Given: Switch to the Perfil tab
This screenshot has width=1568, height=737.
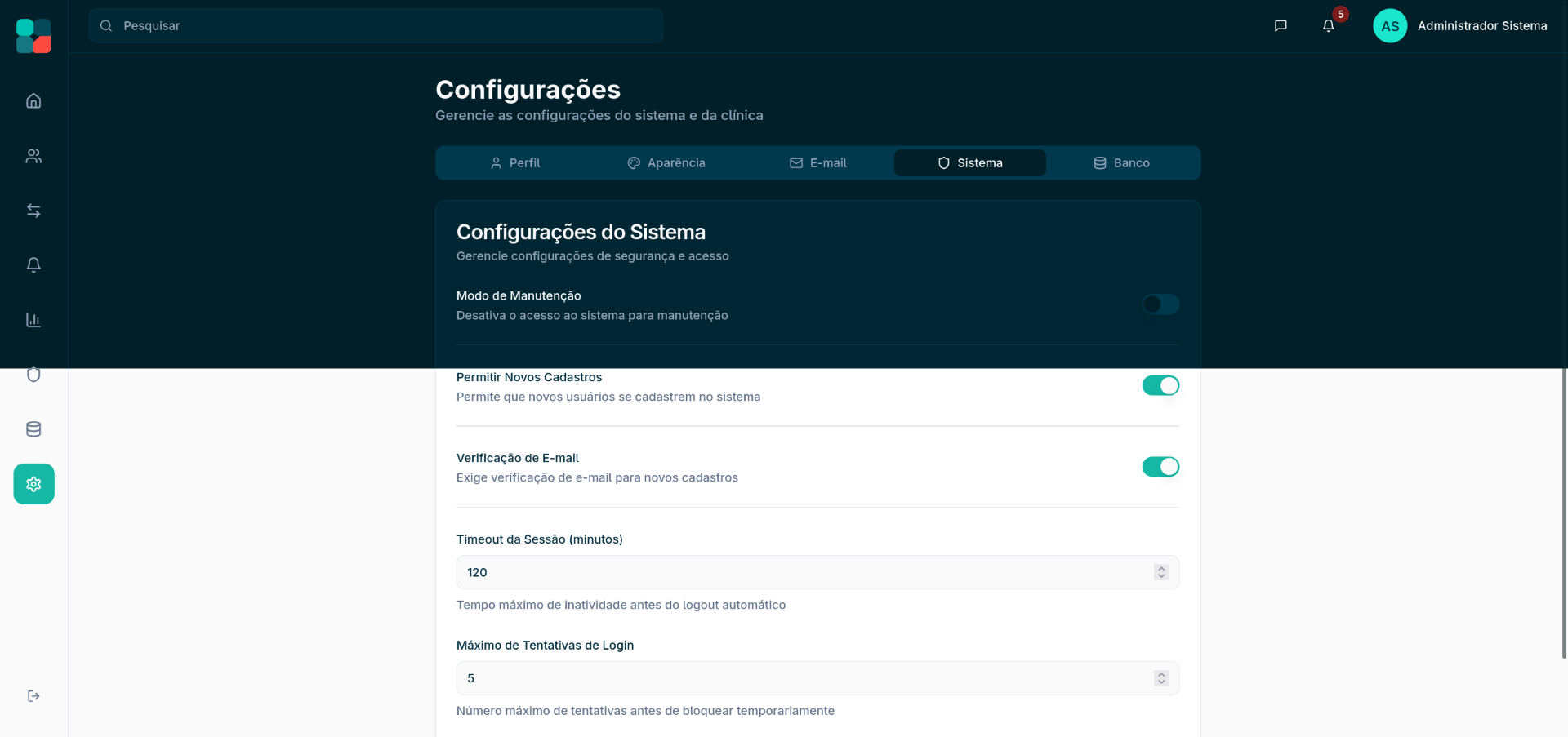Looking at the screenshot, I should tap(515, 163).
